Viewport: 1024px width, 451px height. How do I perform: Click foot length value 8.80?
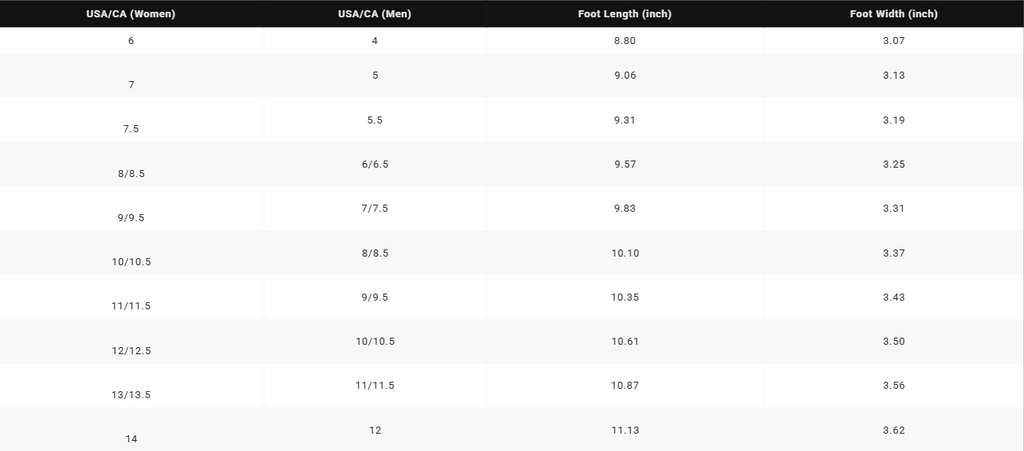(625, 40)
